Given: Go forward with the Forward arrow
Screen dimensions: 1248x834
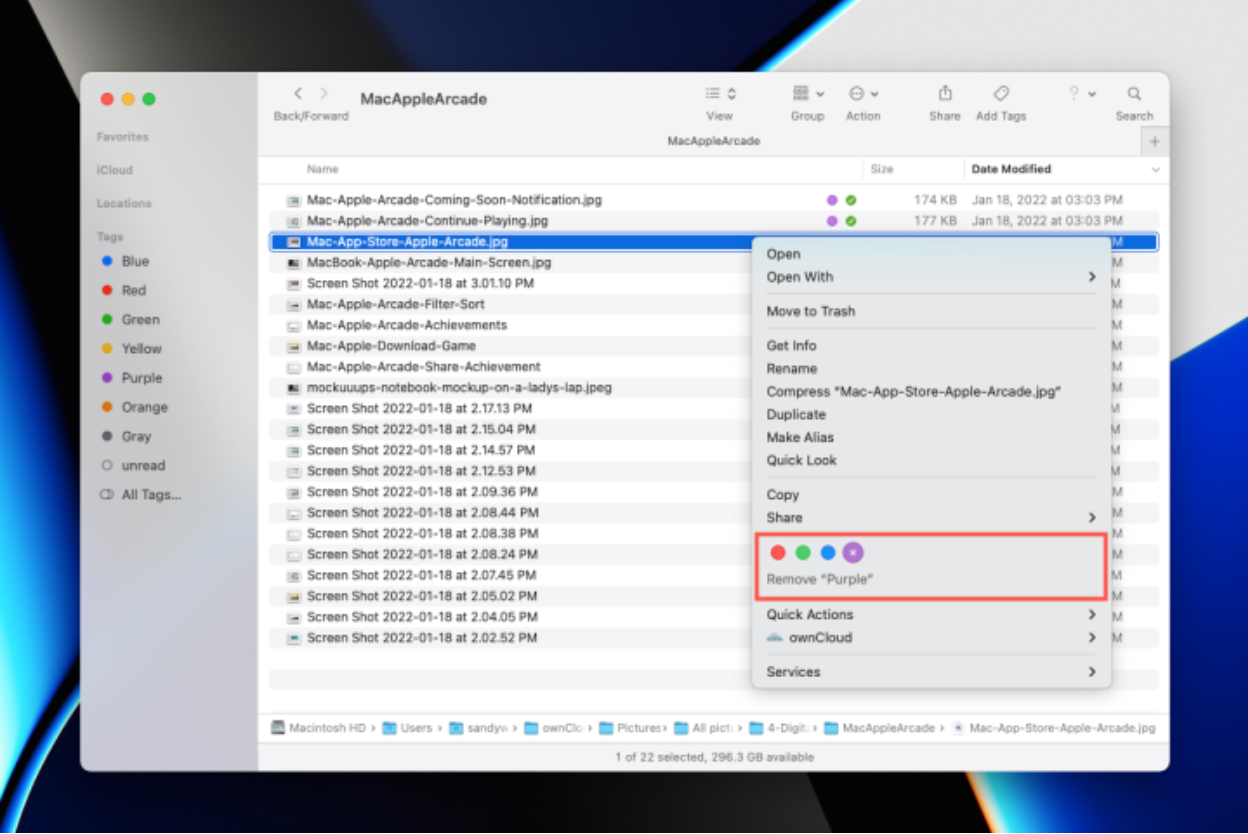Looking at the screenshot, I should (x=324, y=94).
